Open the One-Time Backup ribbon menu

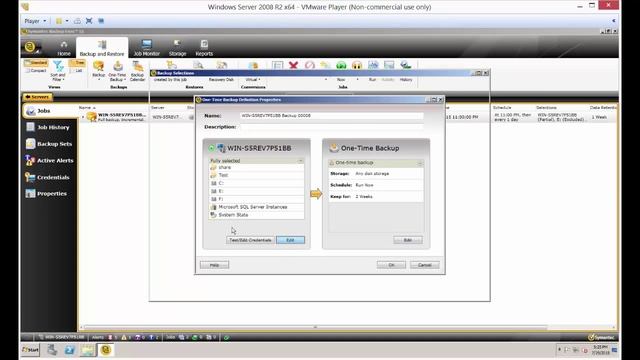(x=117, y=71)
